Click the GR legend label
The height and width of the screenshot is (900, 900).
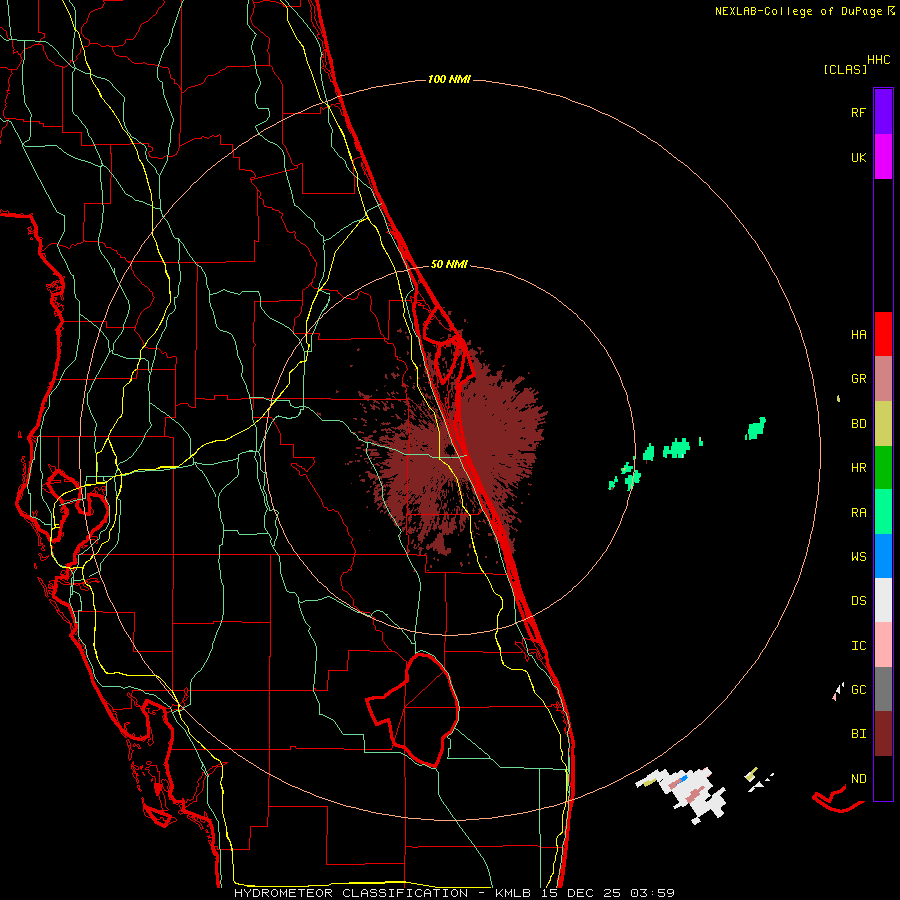[x=858, y=379]
